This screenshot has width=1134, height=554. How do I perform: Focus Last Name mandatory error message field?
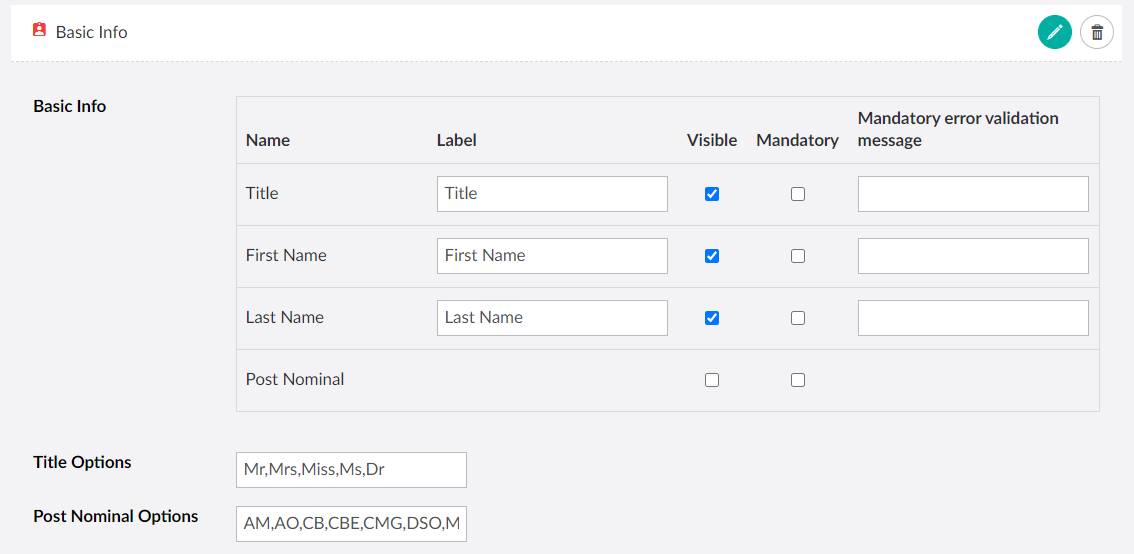tap(973, 318)
